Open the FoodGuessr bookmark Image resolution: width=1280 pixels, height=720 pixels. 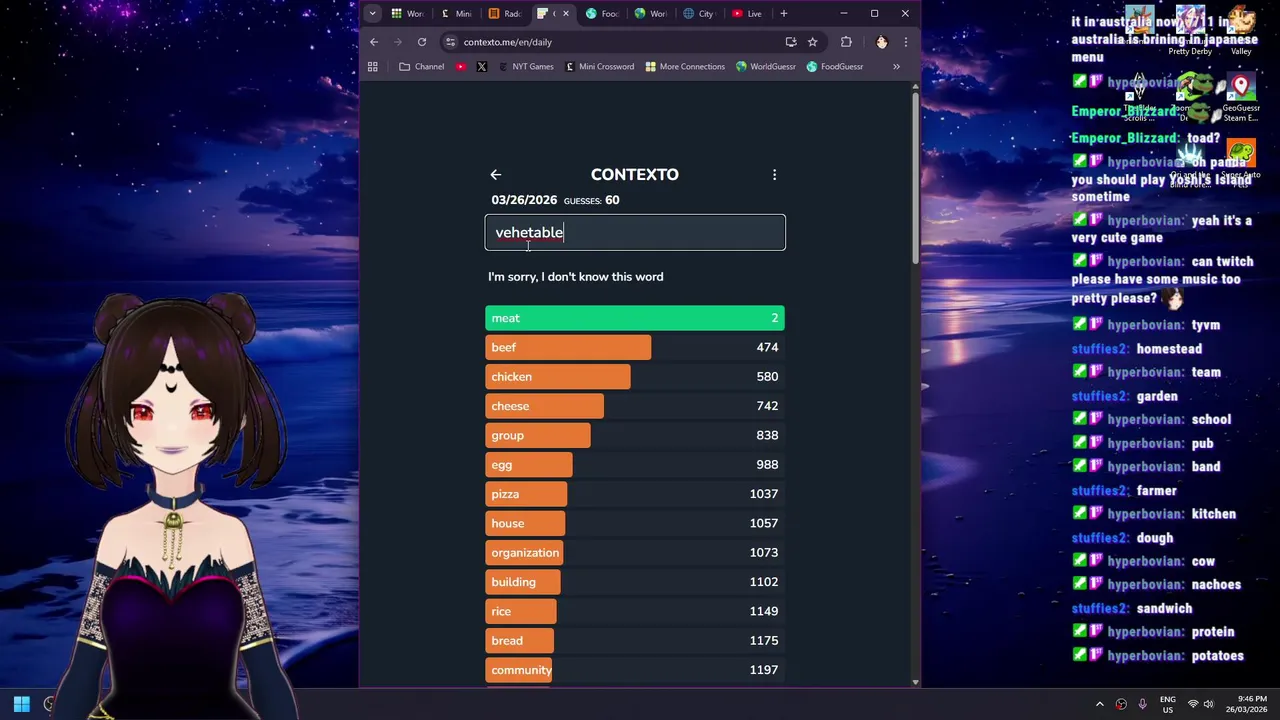point(834,67)
